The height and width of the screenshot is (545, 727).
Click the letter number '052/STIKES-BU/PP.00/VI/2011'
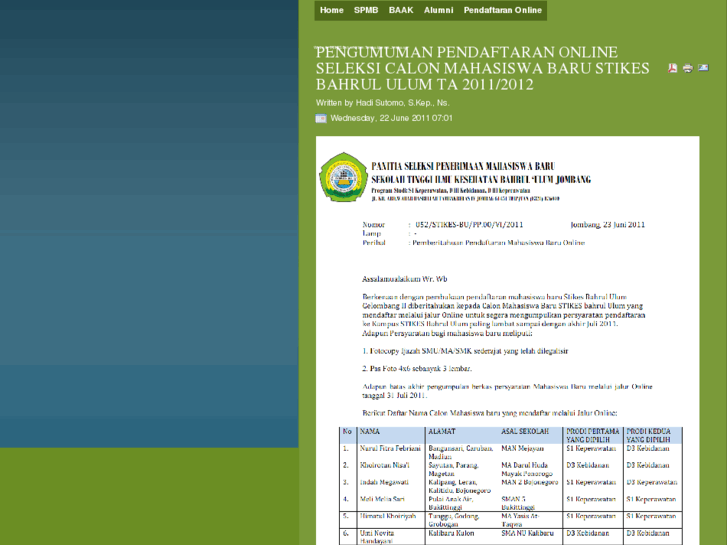coord(469,224)
